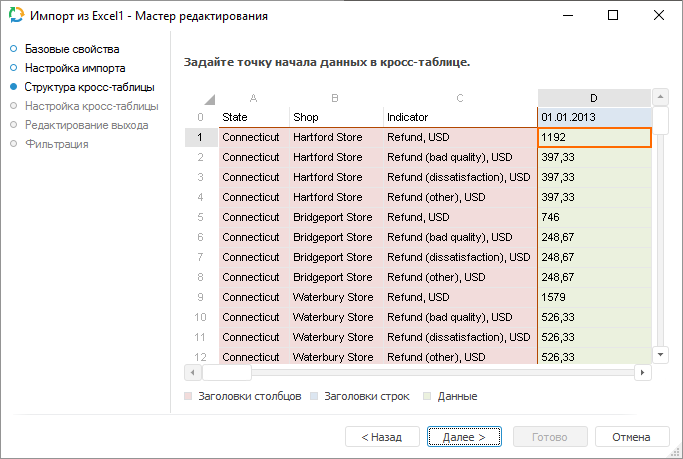
Task: Select cell with value 1192
Action: [594, 137]
